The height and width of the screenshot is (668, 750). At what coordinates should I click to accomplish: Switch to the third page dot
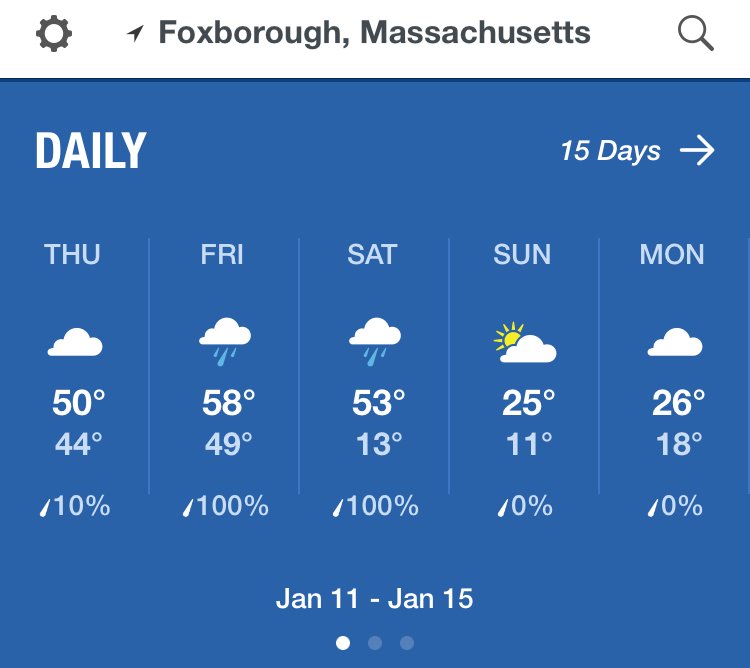[407, 643]
